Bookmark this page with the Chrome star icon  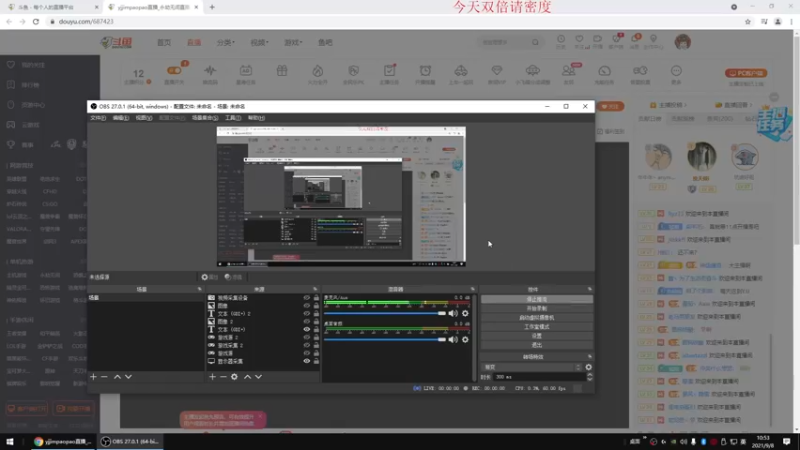748,21
